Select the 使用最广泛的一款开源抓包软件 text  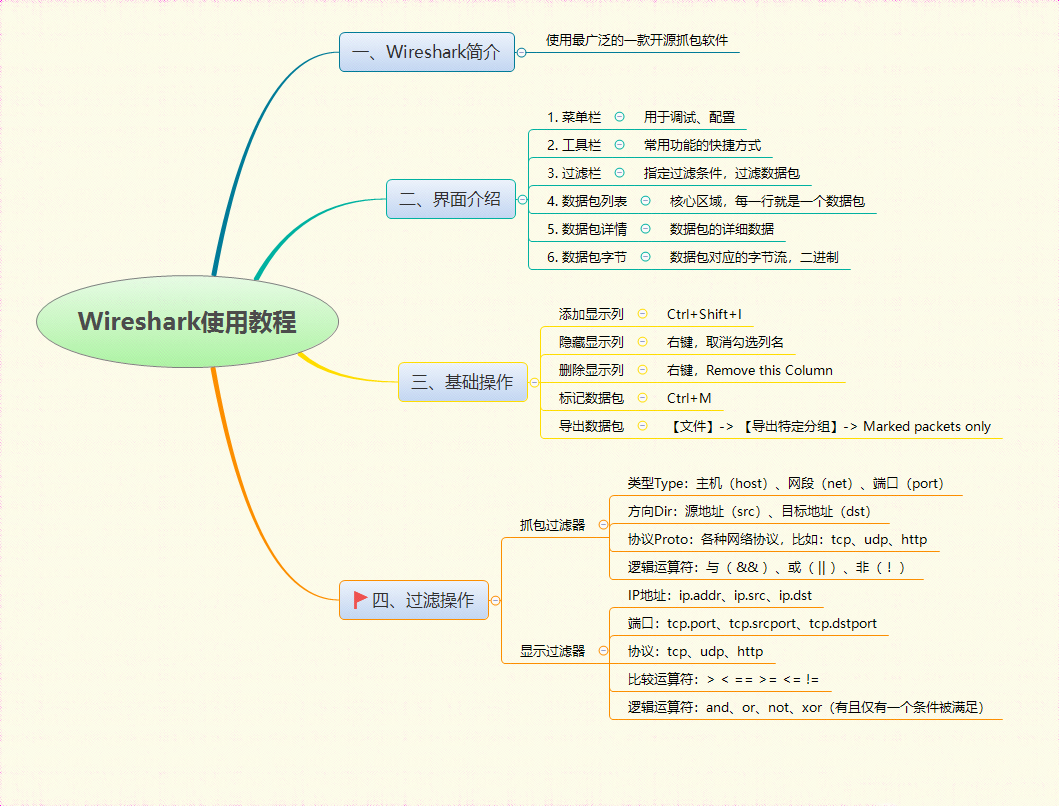tap(637, 41)
